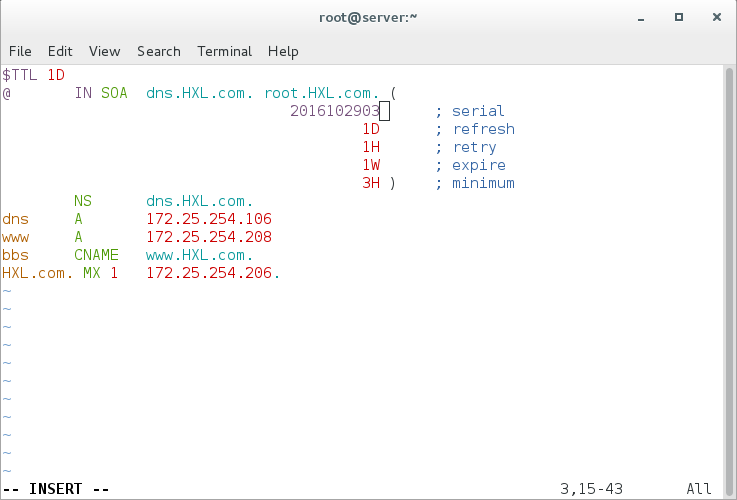Click the 3H minimum value
The width and height of the screenshot is (737, 500).
tap(371, 183)
